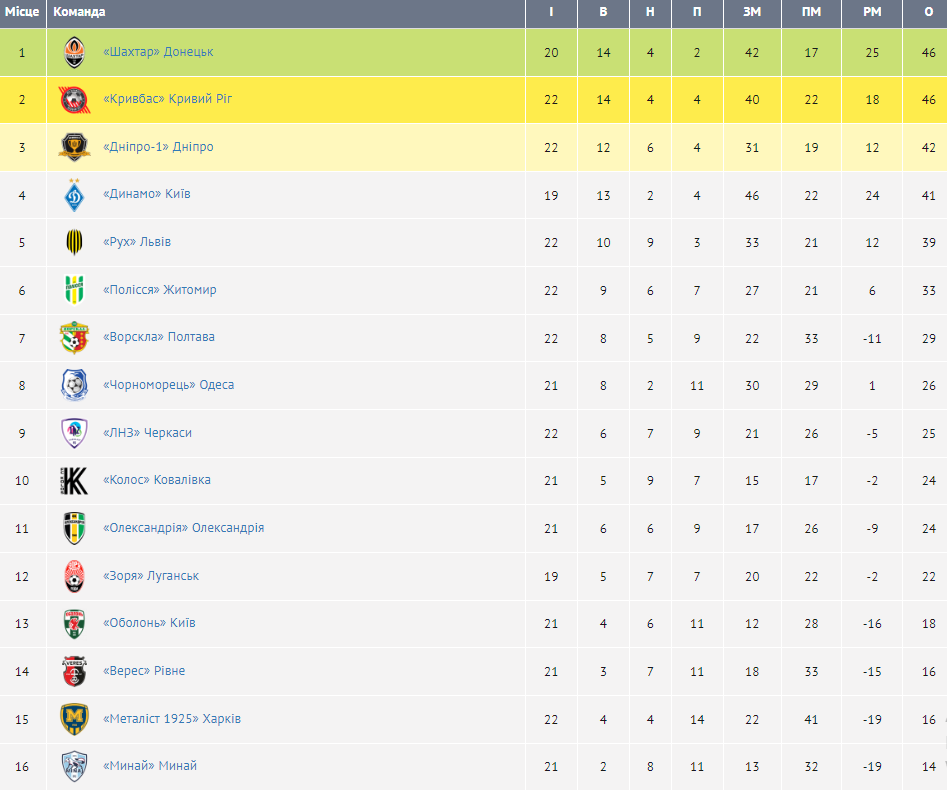Viewport: 947px width, 791px height.
Task: Open the «ЛНЗ» Черкаси team link
Action: (x=147, y=433)
